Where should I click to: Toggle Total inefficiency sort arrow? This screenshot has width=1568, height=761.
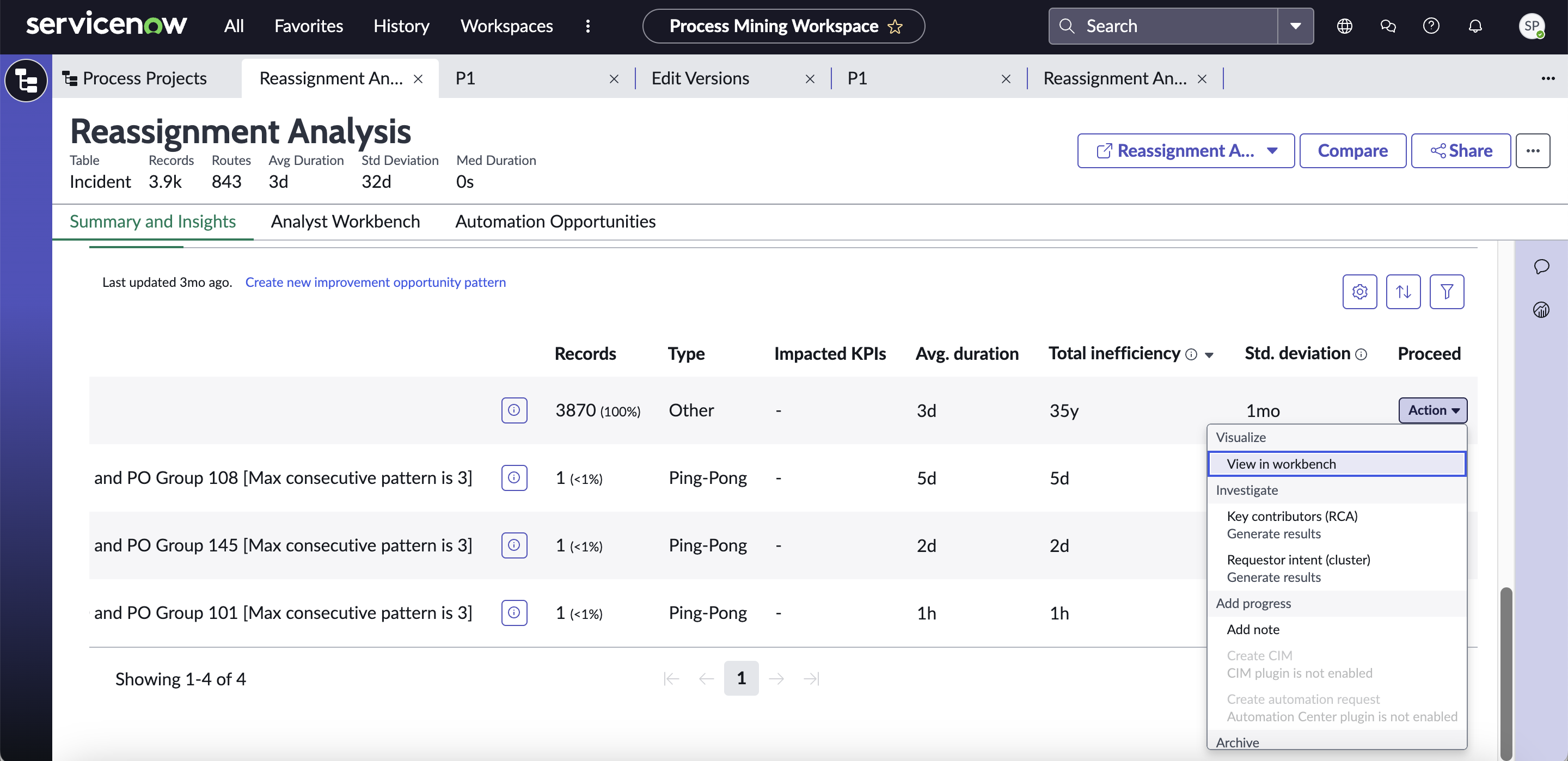click(x=1209, y=355)
